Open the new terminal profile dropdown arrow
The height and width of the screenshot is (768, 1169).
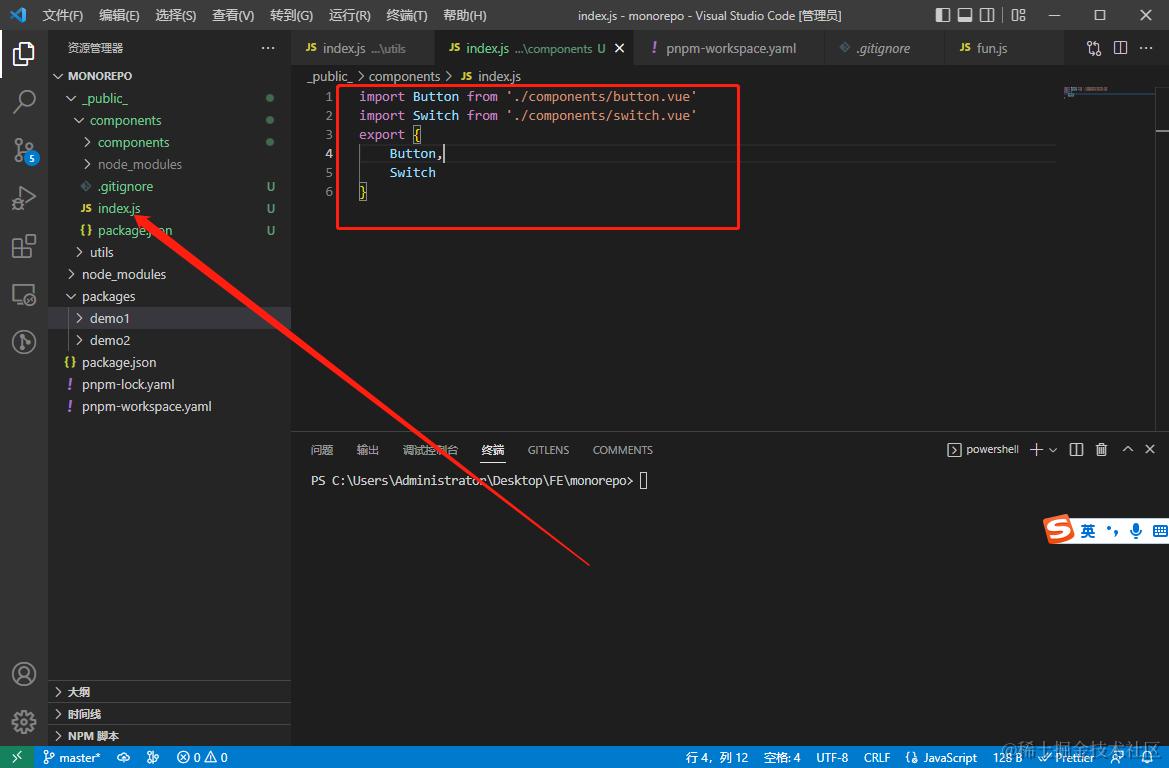1053,450
